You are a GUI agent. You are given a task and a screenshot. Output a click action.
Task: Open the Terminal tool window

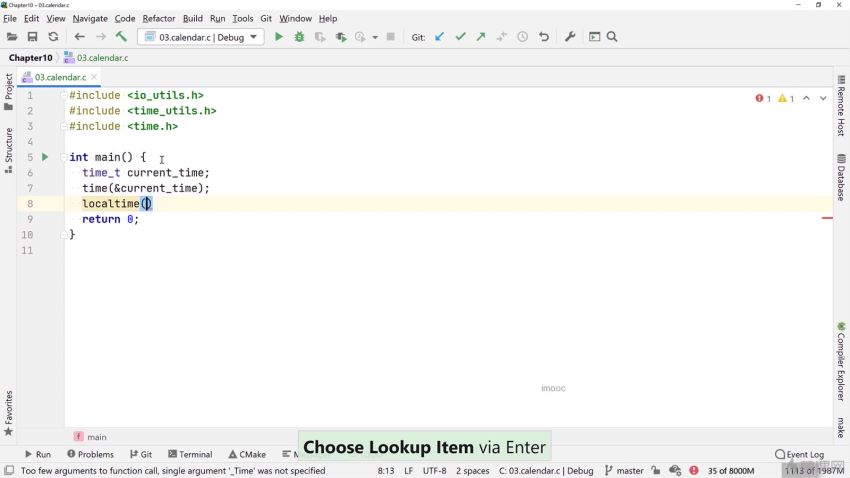190,454
